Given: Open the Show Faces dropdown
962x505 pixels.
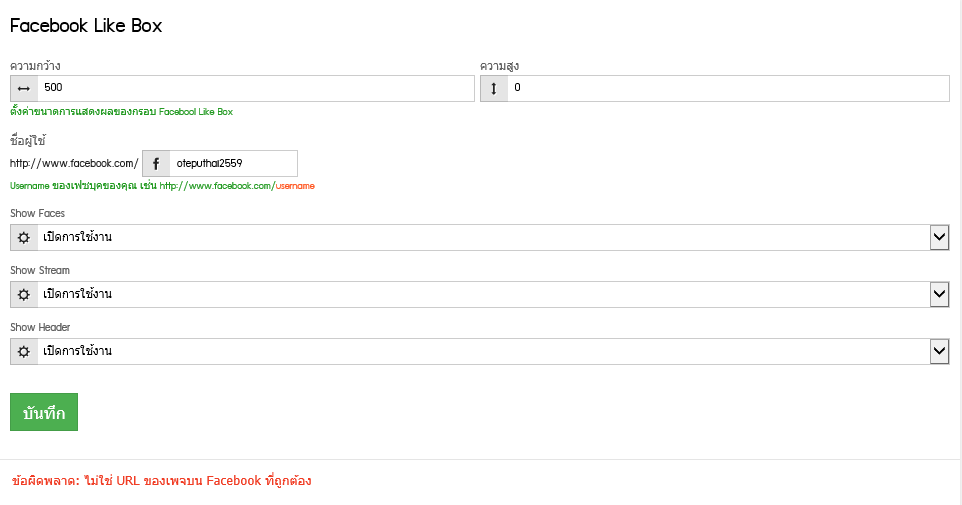Looking at the screenshot, I should point(480,237).
